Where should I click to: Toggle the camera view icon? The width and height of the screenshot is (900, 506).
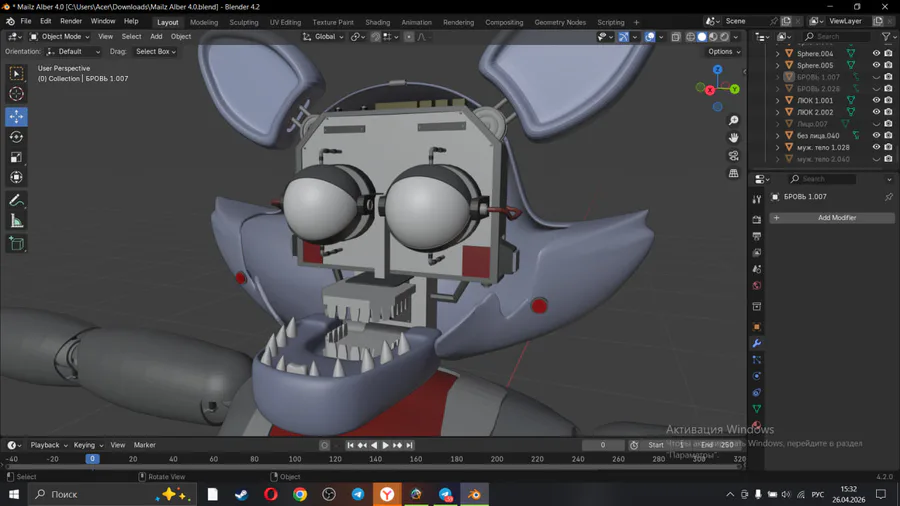(x=733, y=155)
